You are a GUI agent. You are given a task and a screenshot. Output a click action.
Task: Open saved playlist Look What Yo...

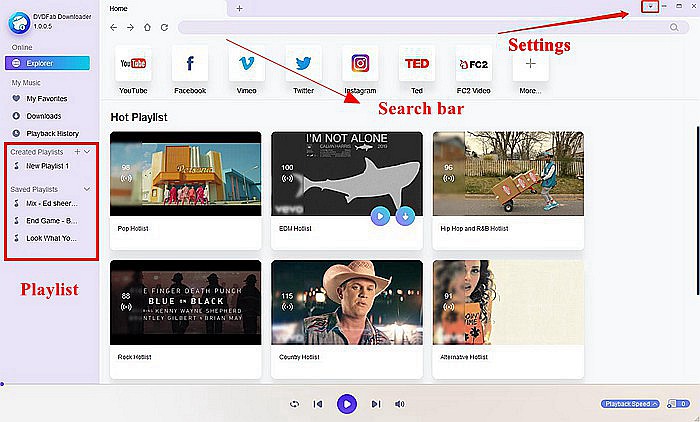(51, 238)
